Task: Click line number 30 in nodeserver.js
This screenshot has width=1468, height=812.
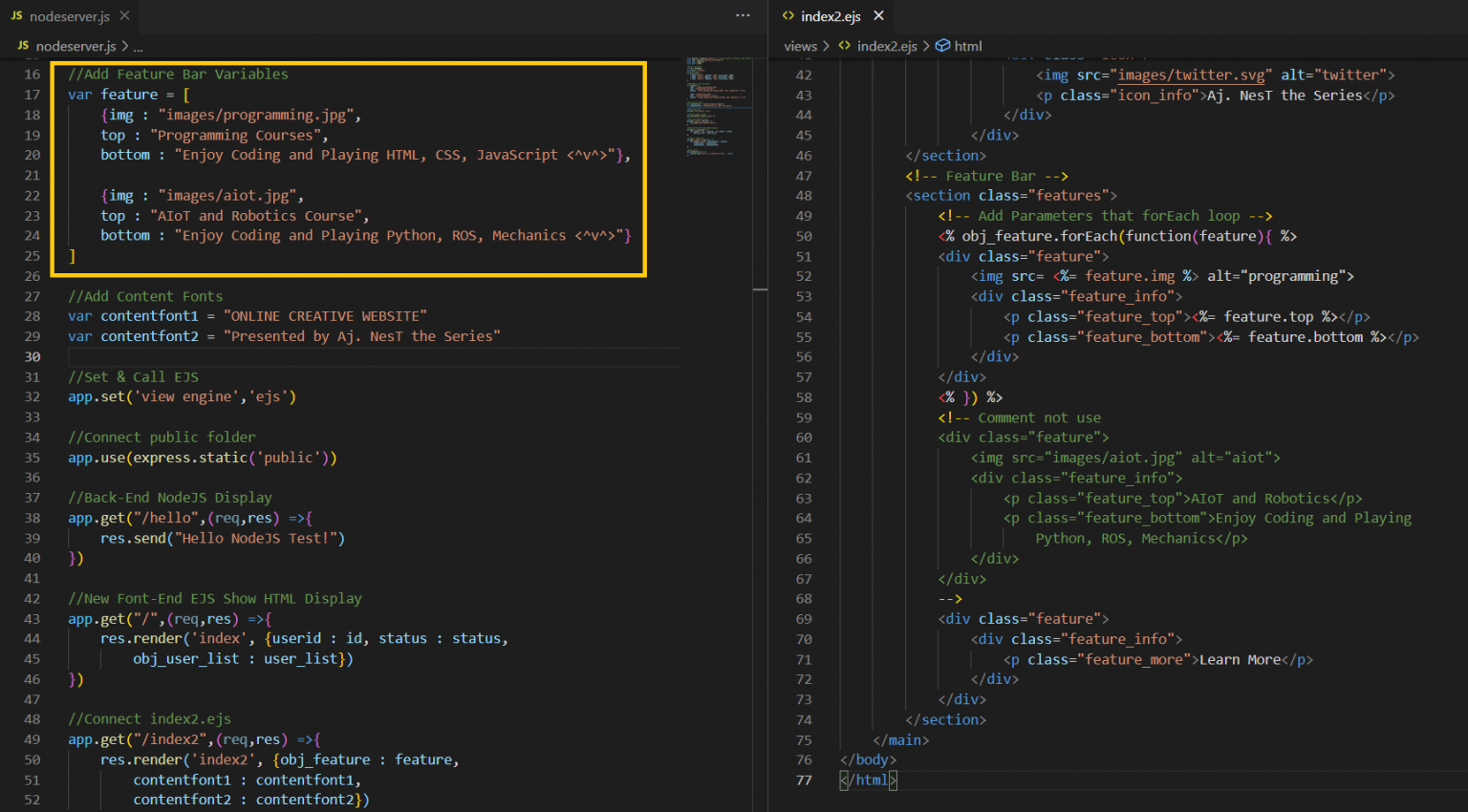Action: tap(32, 356)
